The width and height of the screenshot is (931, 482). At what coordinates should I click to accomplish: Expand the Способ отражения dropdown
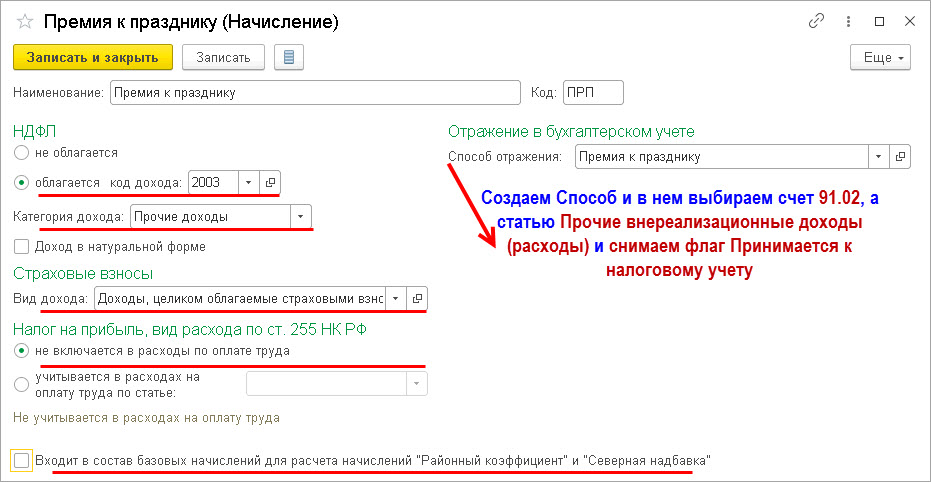pyautogui.click(x=879, y=157)
